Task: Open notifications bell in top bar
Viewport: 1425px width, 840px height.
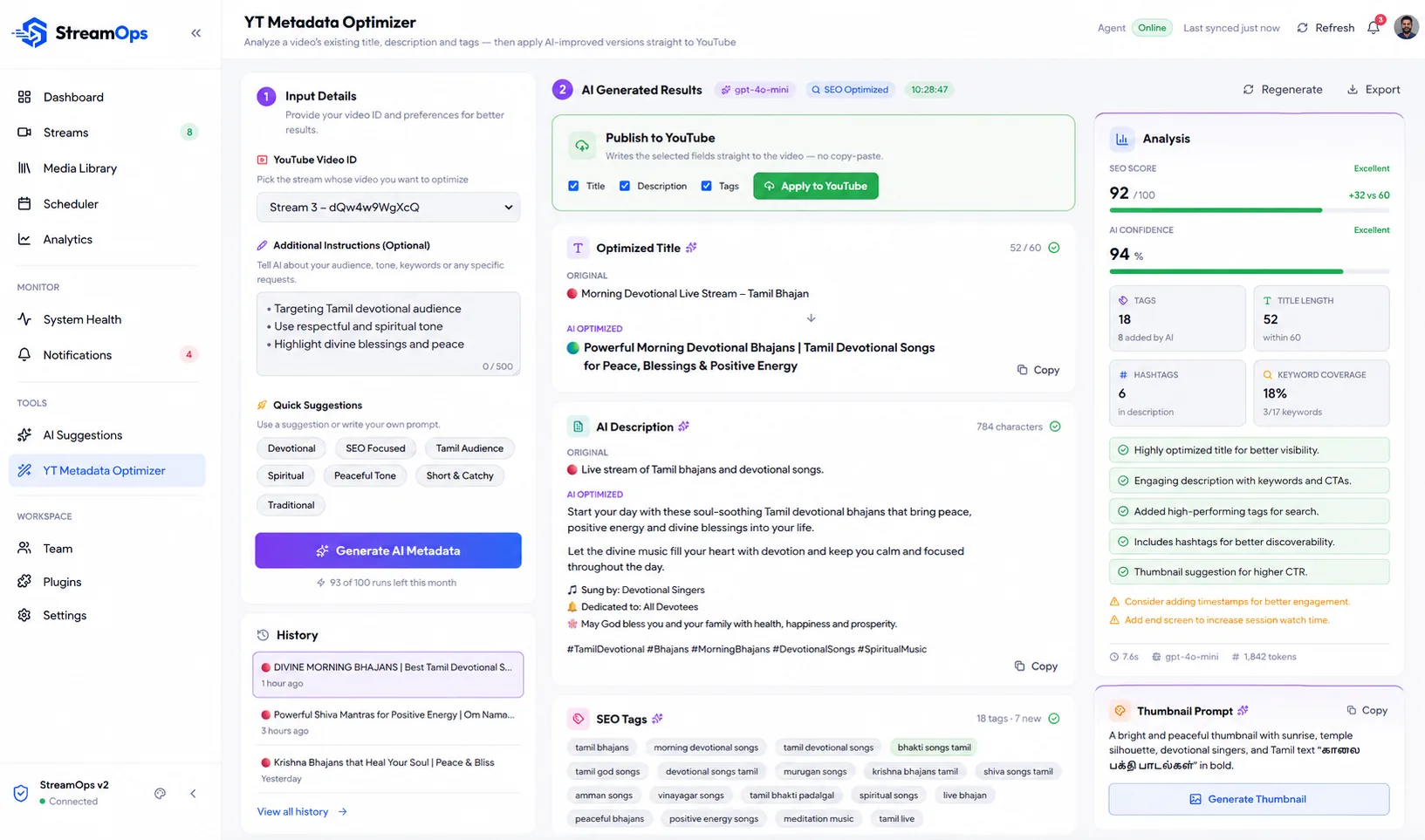Action: pyautogui.click(x=1374, y=28)
